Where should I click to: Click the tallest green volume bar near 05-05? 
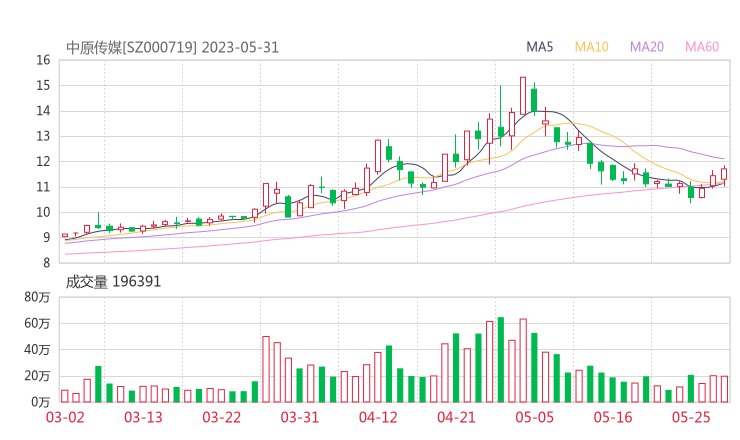click(501, 360)
